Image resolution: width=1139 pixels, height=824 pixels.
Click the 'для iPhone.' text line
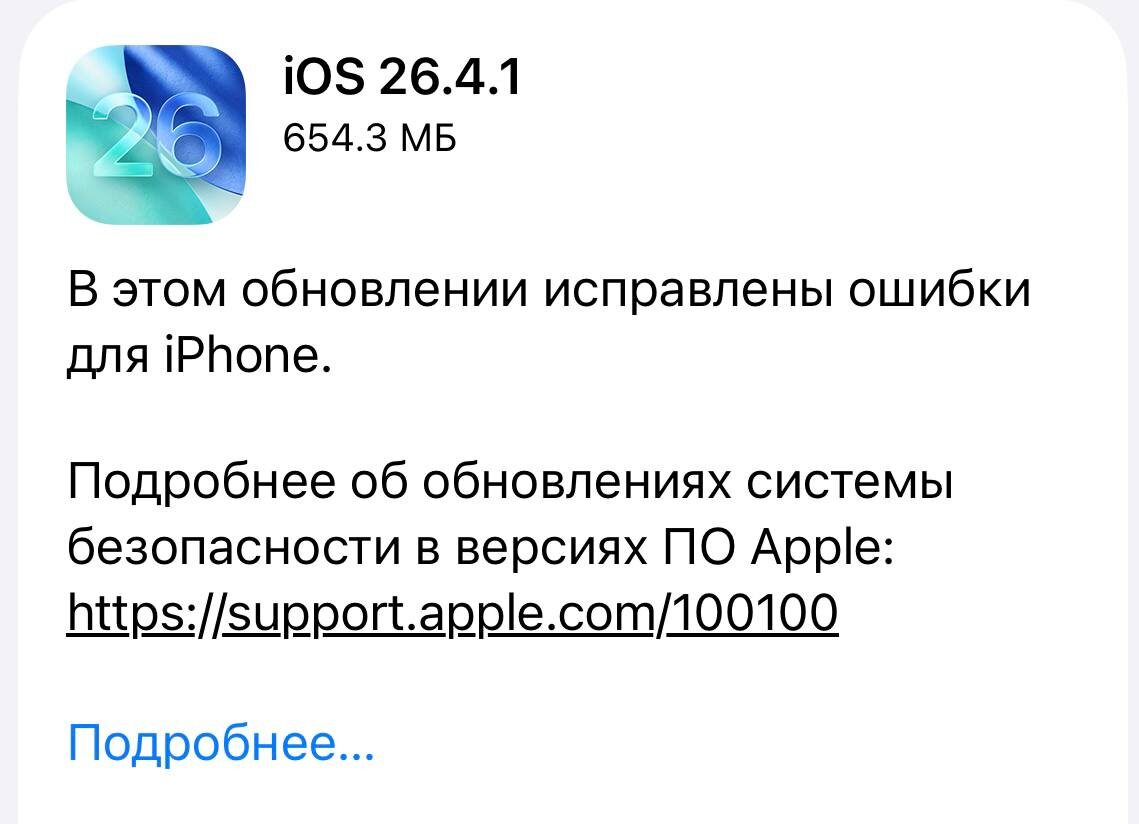coord(199,355)
